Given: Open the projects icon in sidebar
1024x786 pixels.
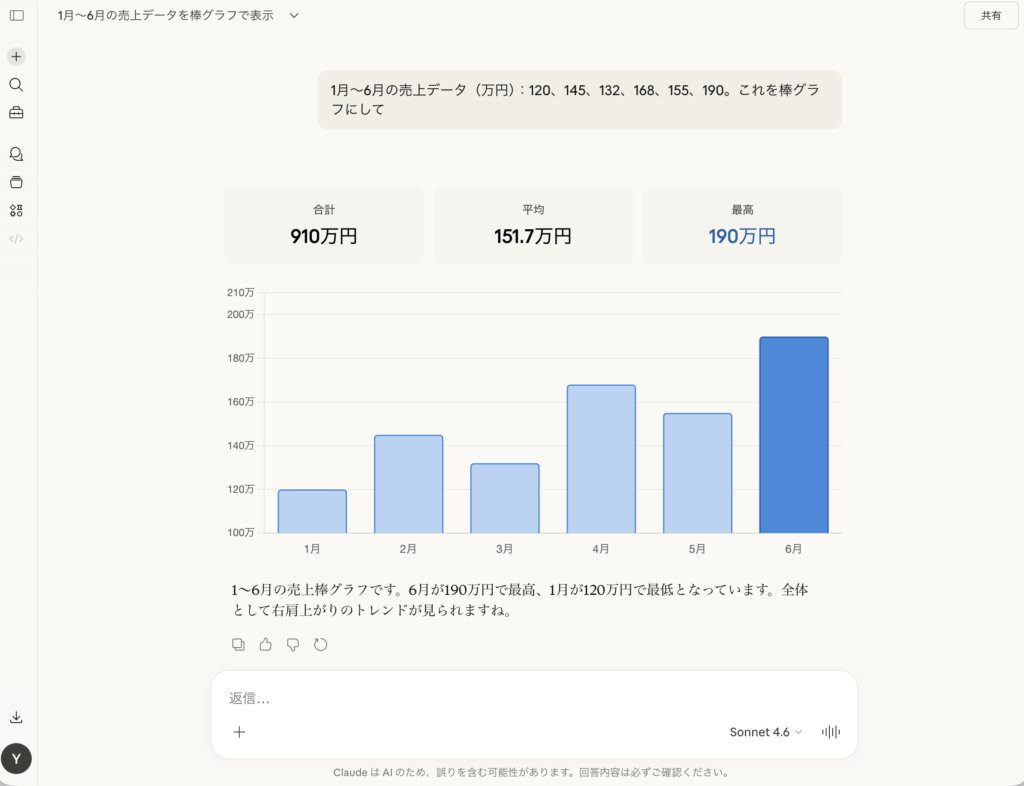Looking at the screenshot, I should (x=16, y=182).
